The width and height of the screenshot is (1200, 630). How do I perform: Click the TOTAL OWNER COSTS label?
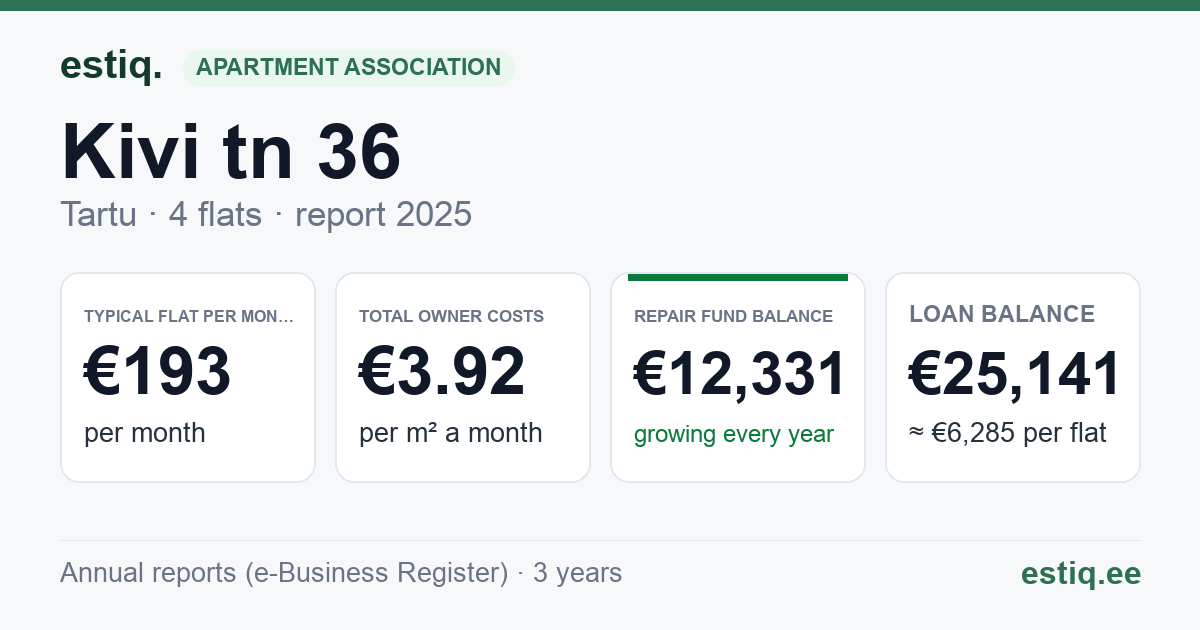click(x=451, y=316)
